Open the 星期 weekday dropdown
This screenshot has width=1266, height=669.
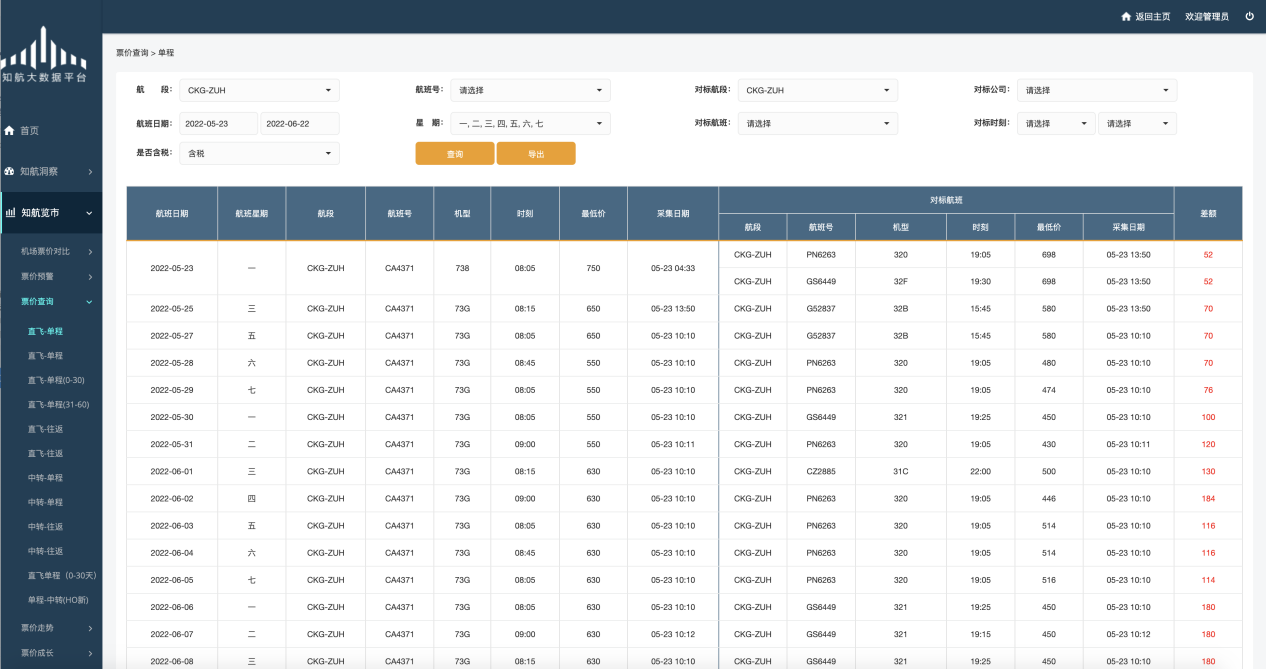point(530,123)
